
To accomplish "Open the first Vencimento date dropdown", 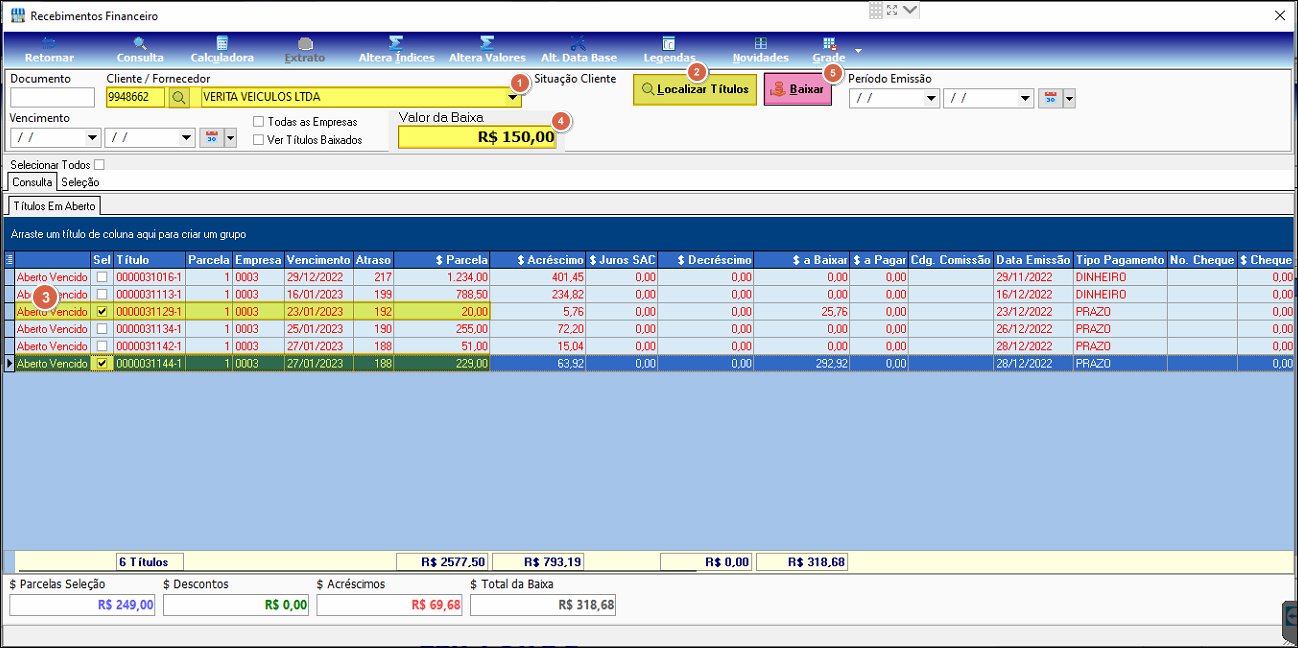I will [x=93, y=138].
